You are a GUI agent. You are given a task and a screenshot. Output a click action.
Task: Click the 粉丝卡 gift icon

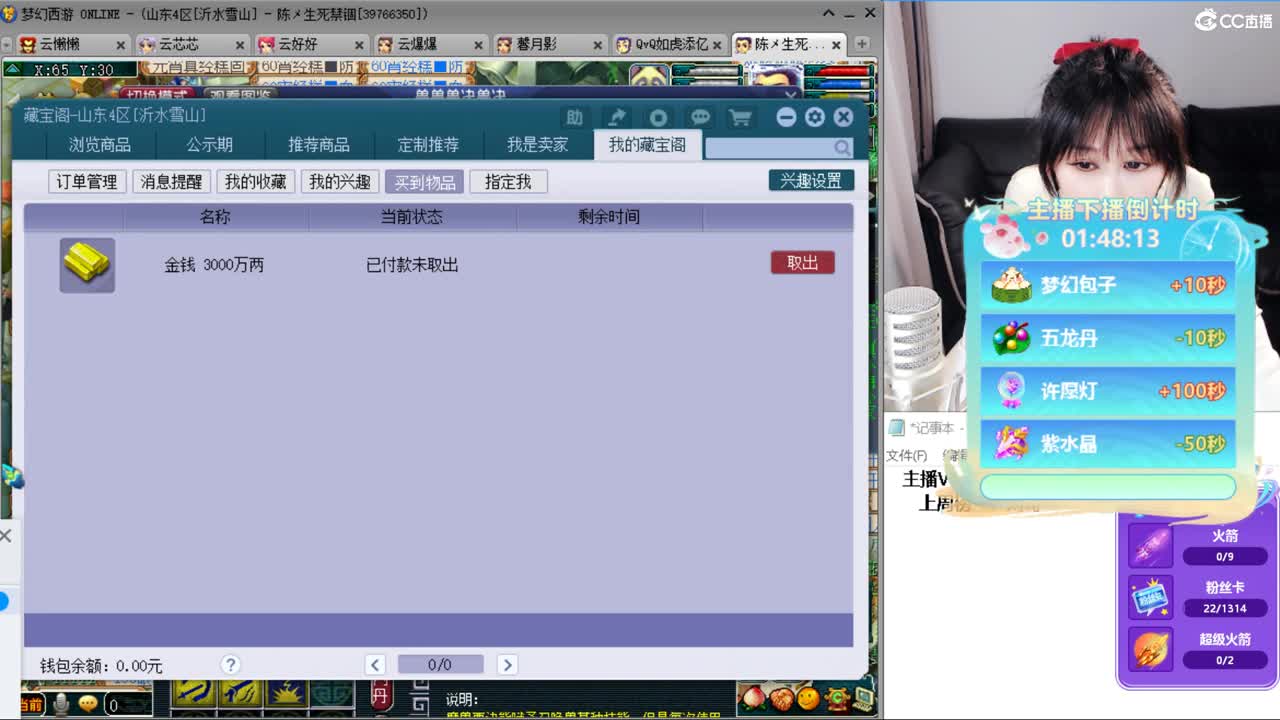tap(1151, 597)
